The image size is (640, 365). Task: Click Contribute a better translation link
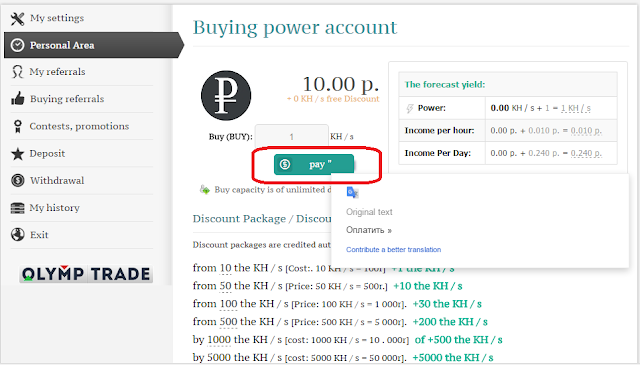[393, 249]
